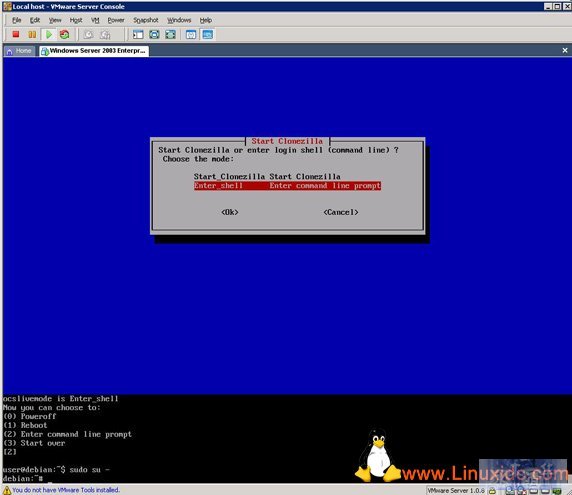Click the orange Suspend button
572x495 pixels.
coord(32,34)
